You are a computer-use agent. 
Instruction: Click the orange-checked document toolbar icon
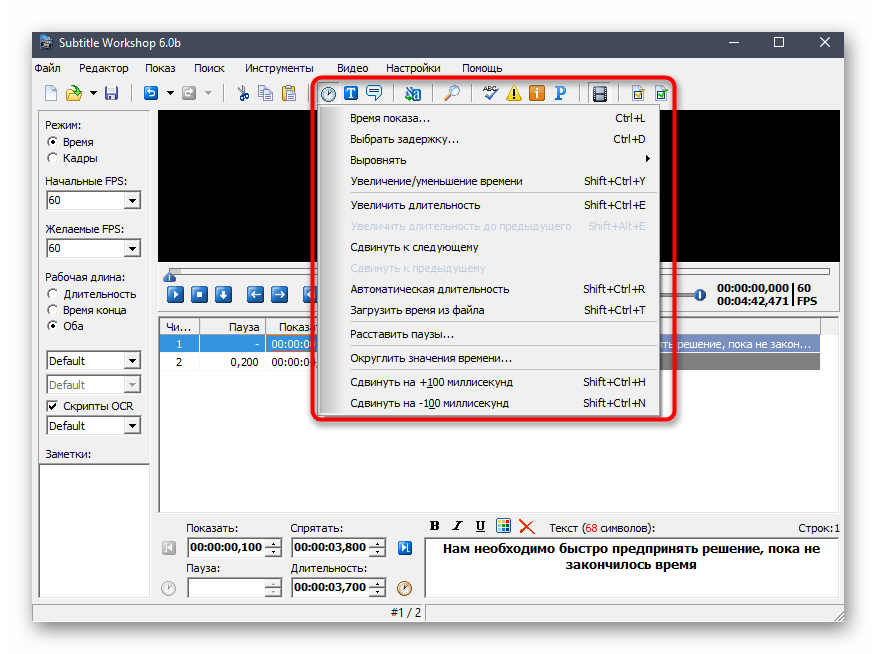(638, 93)
